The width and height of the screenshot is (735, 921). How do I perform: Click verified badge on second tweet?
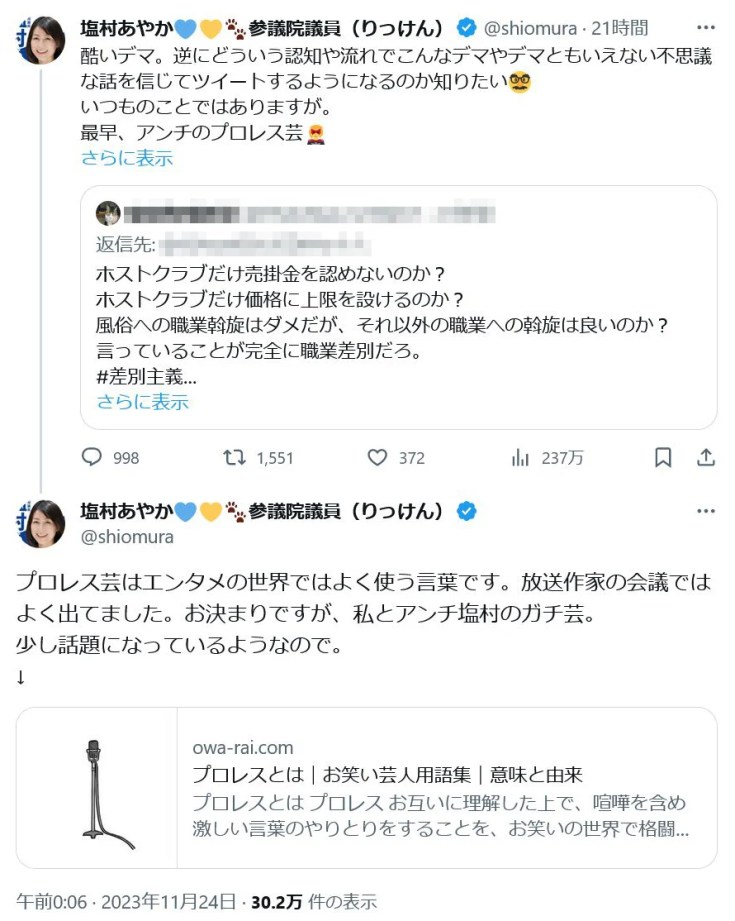coord(467,511)
